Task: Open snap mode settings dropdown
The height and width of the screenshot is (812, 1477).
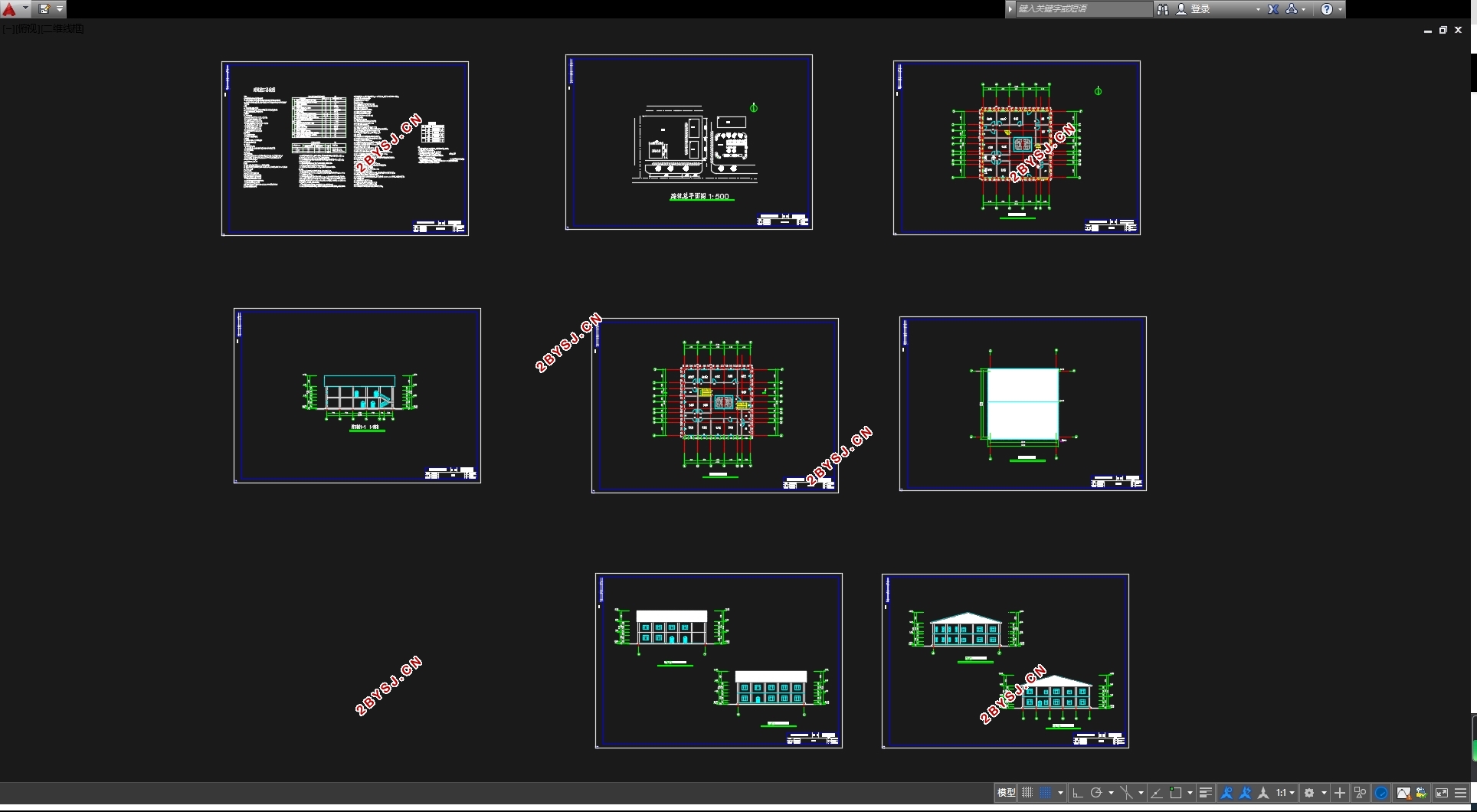Action: coord(1060,793)
